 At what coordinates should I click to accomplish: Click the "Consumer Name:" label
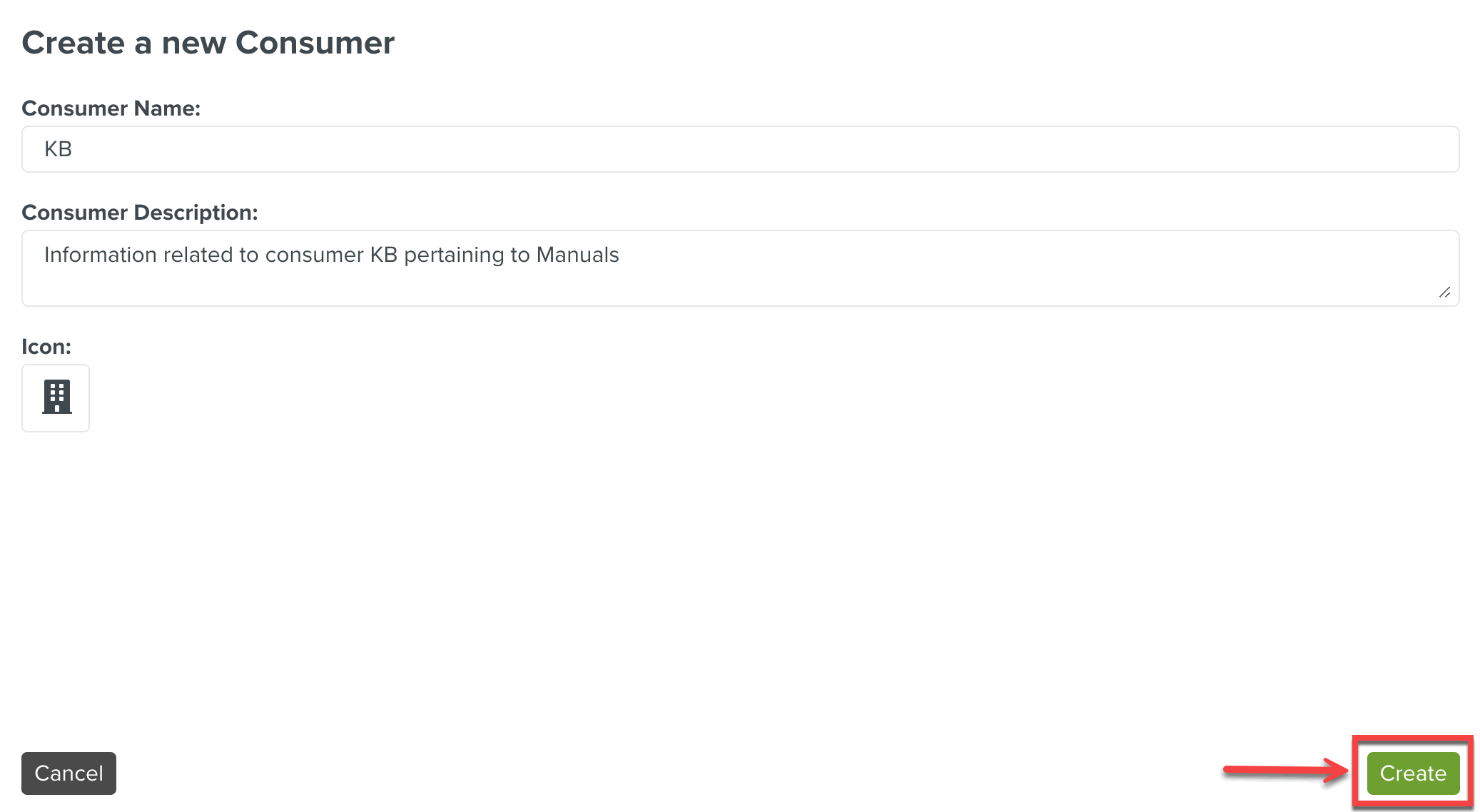tap(111, 108)
